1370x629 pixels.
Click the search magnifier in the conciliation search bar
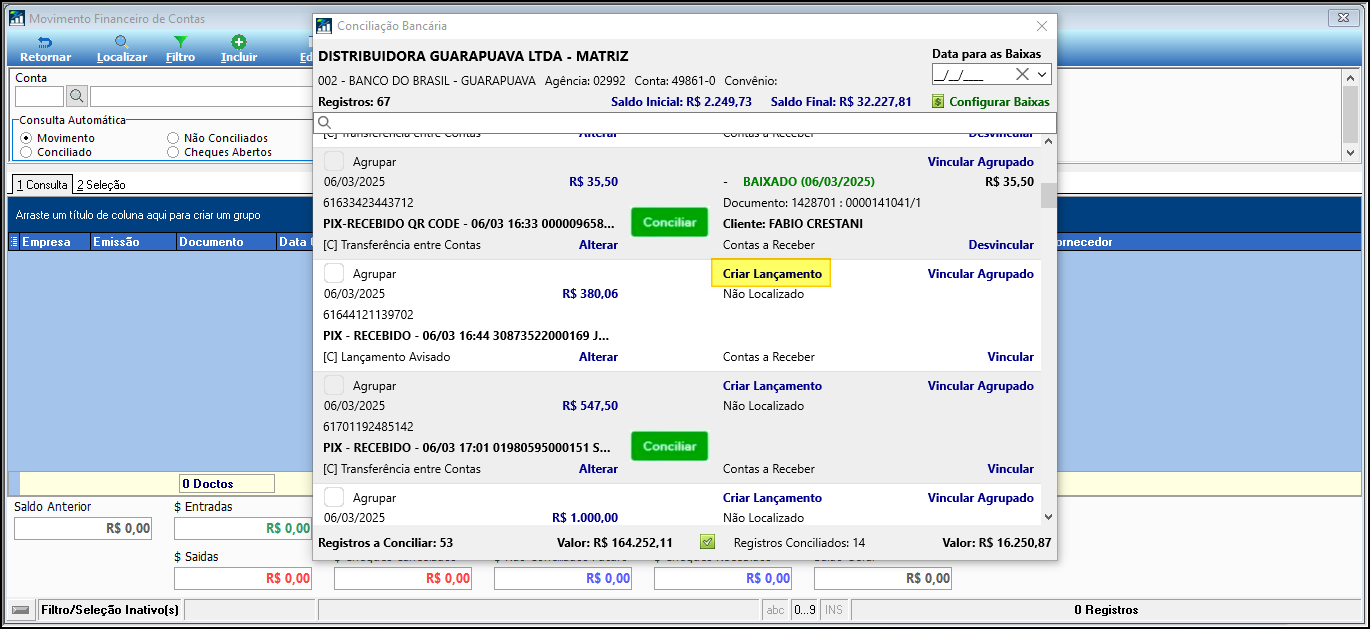(324, 123)
